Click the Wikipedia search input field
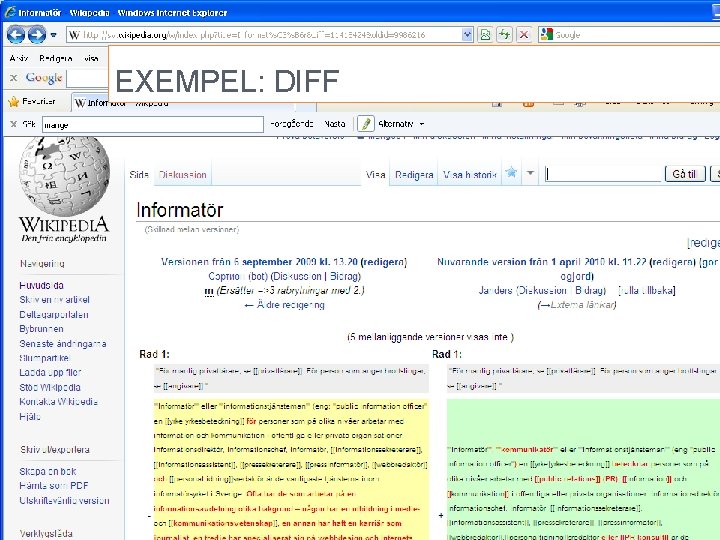Image resolution: width=720 pixels, height=540 pixels. coord(603,174)
